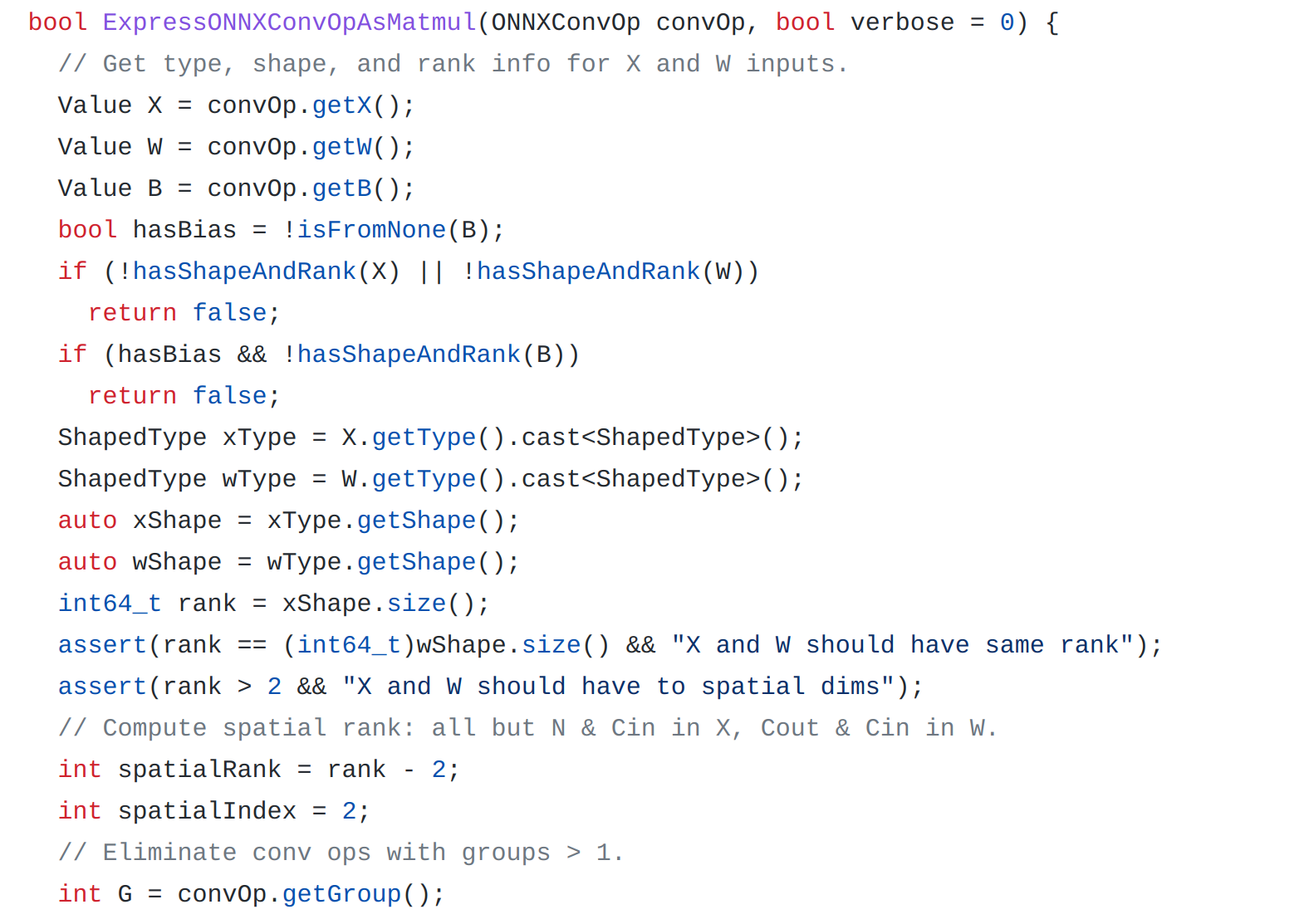Click the ONNXConvOp parameter type
Viewport: 1304px width, 924px height.
(566, 22)
